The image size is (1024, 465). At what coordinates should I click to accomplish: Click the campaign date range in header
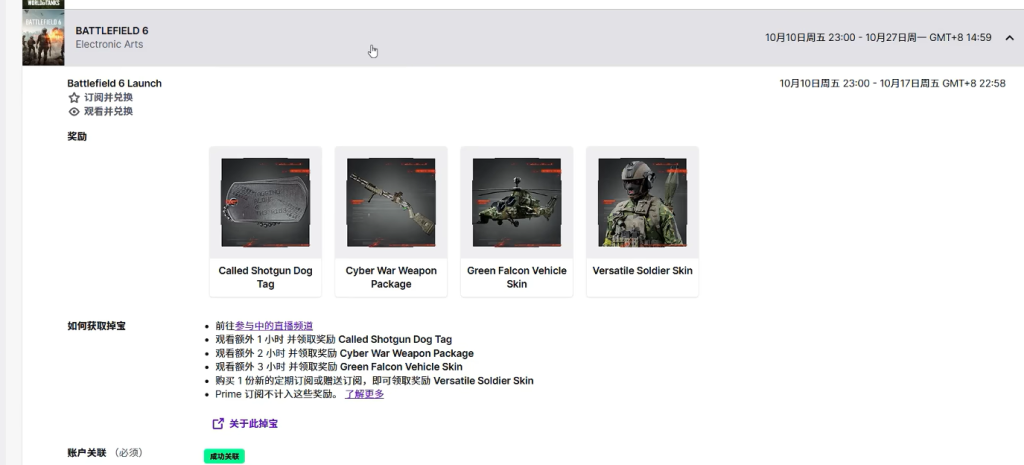point(878,38)
